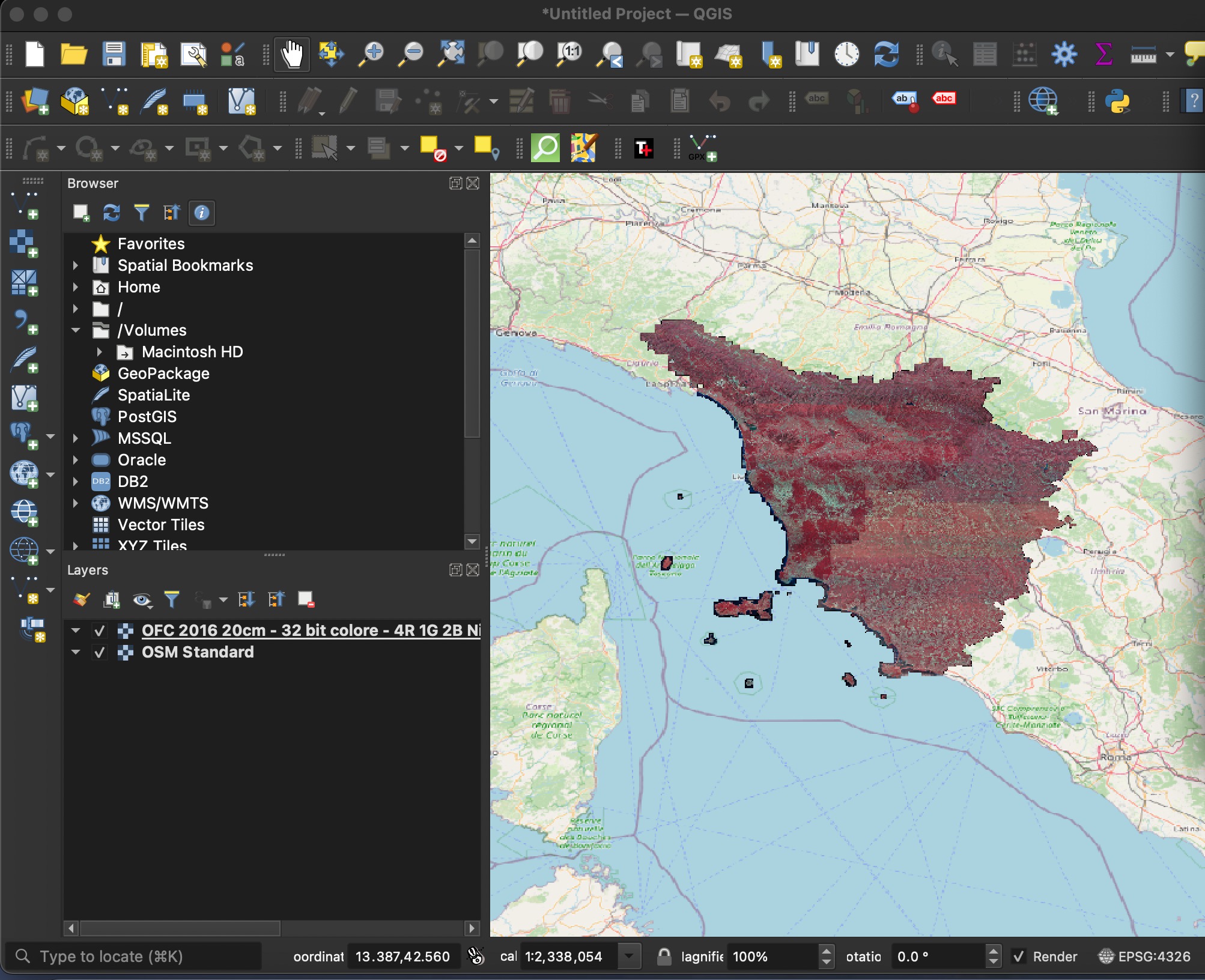Click the Save Project floppy icon
This screenshot has height=980, width=1205.
click(x=114, y=55)
